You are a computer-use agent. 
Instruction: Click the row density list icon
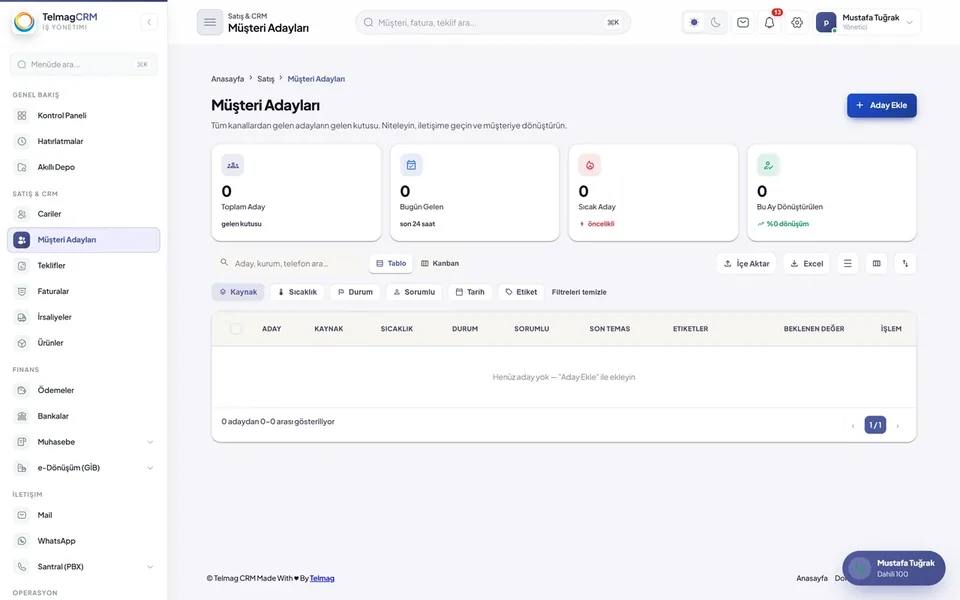click(847, 263)
